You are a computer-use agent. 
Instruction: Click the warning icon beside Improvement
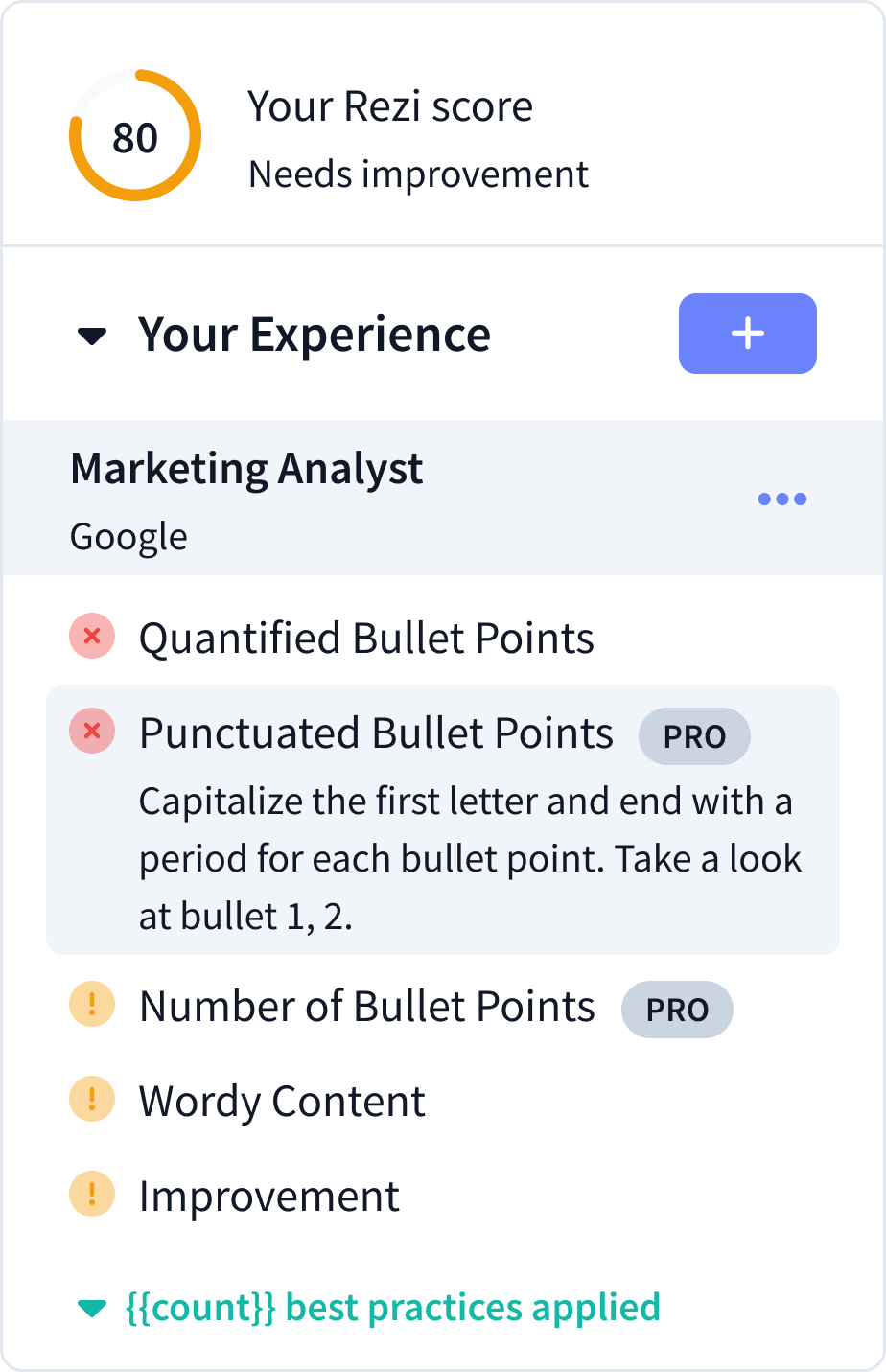91,1194
